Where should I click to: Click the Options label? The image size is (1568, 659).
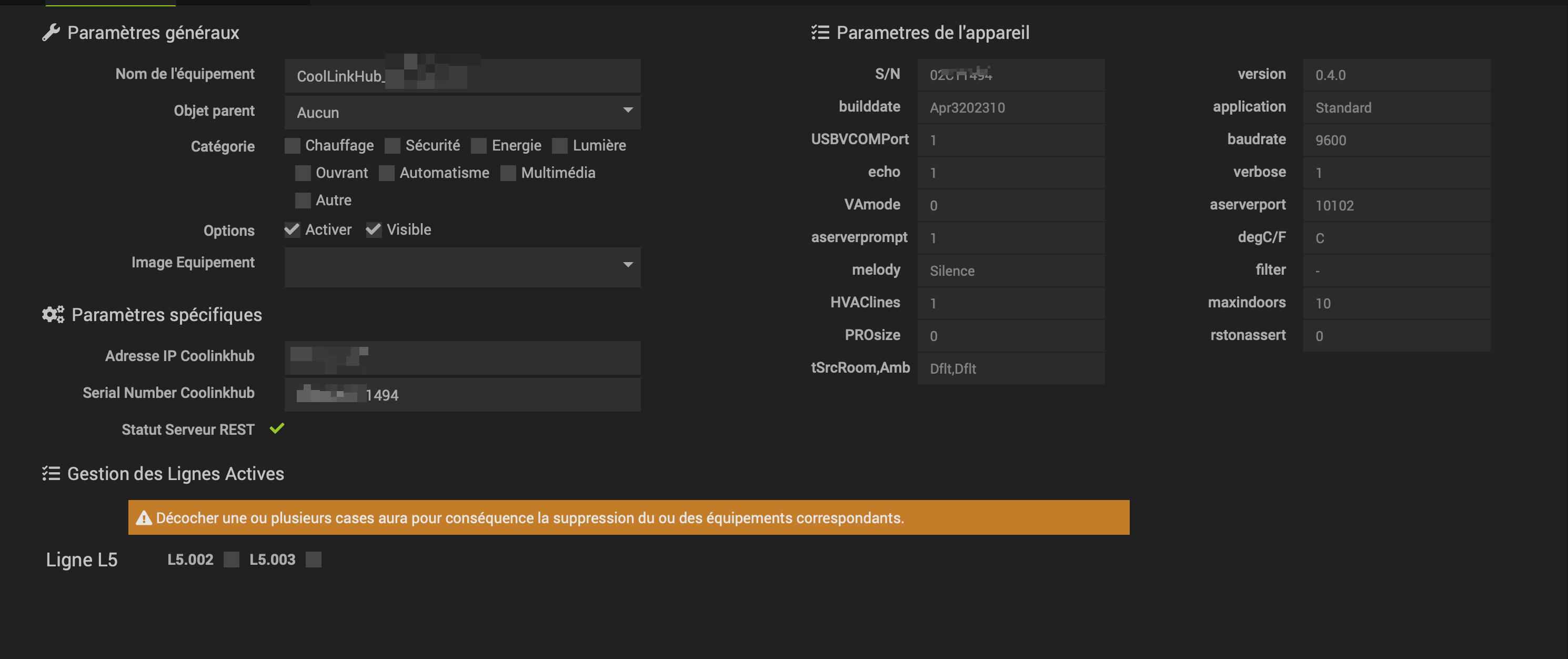click(229, 231)
